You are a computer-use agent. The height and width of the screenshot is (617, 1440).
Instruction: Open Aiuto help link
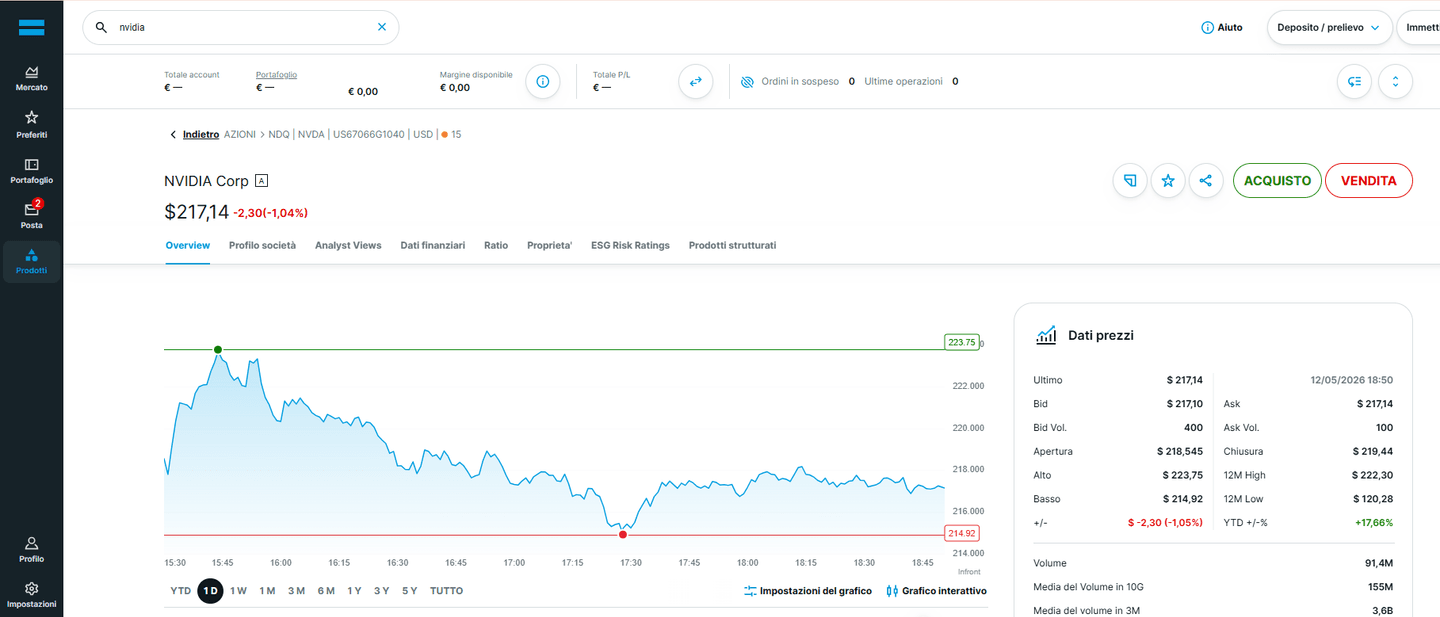coord(1222,27)
